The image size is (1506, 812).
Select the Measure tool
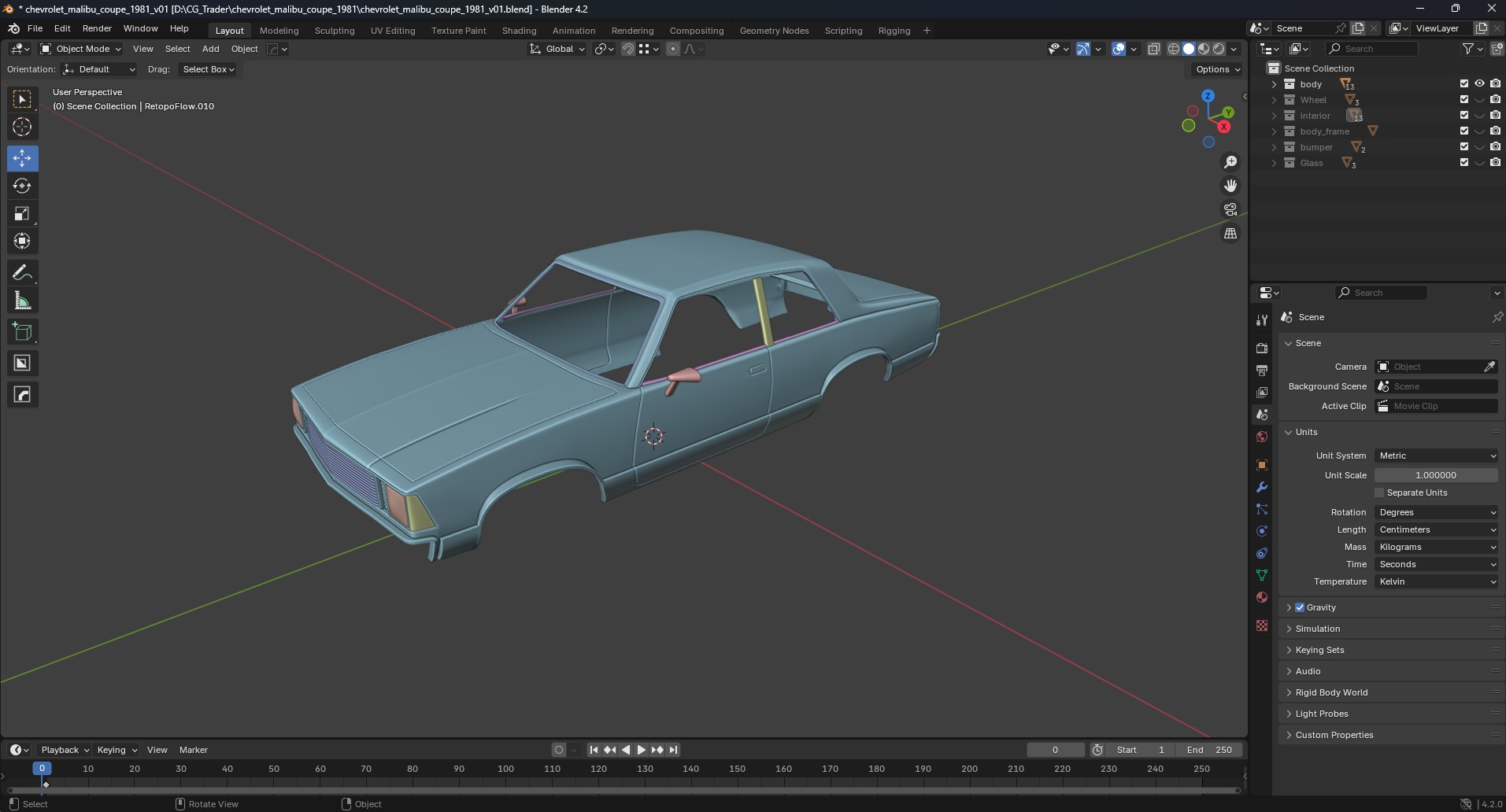pyautogui.click(x=22, y=301)
